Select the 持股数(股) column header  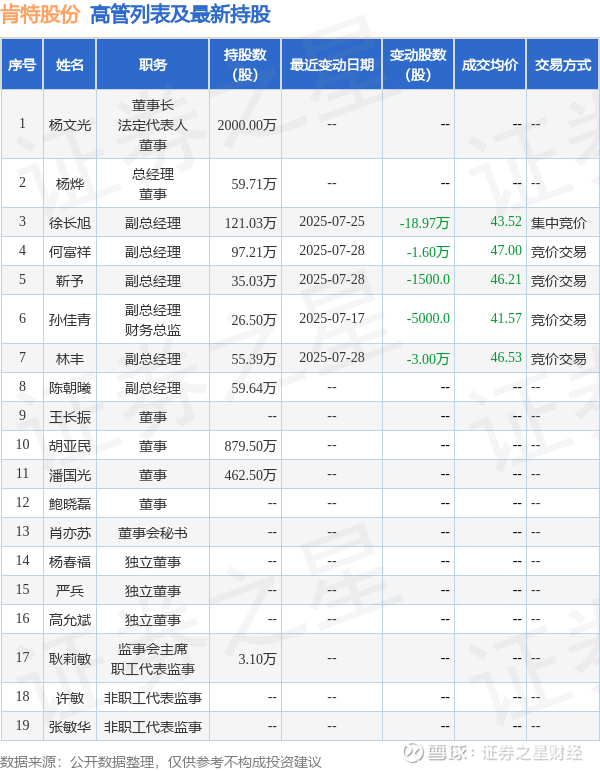coord(245,65)
